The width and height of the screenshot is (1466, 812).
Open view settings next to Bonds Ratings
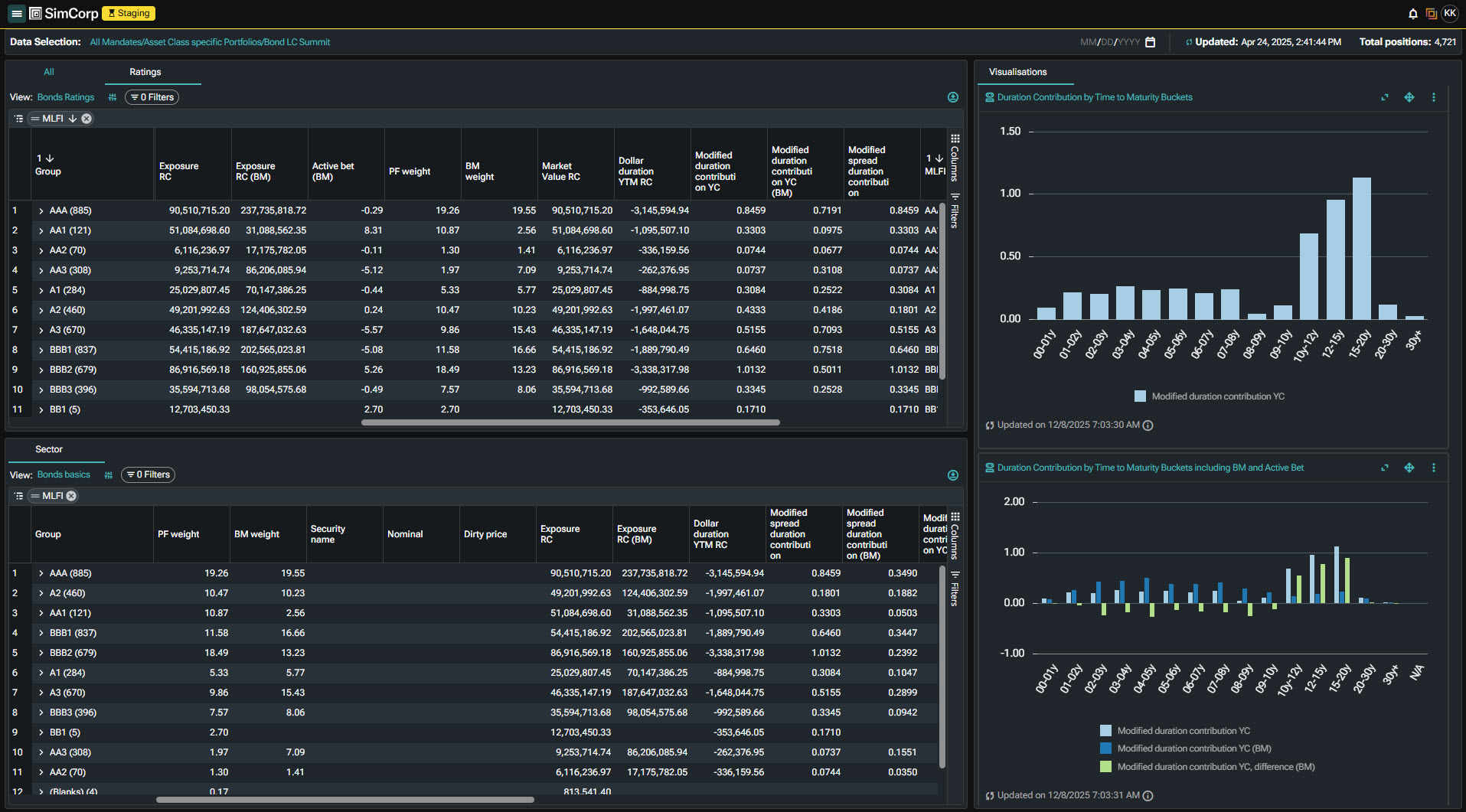(x=113, y=97)
